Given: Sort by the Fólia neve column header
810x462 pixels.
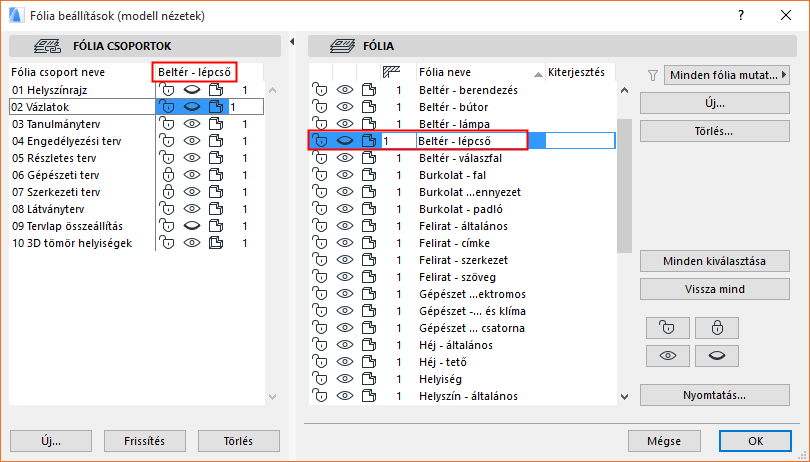Looking at the screenshot, I should 478,72.
